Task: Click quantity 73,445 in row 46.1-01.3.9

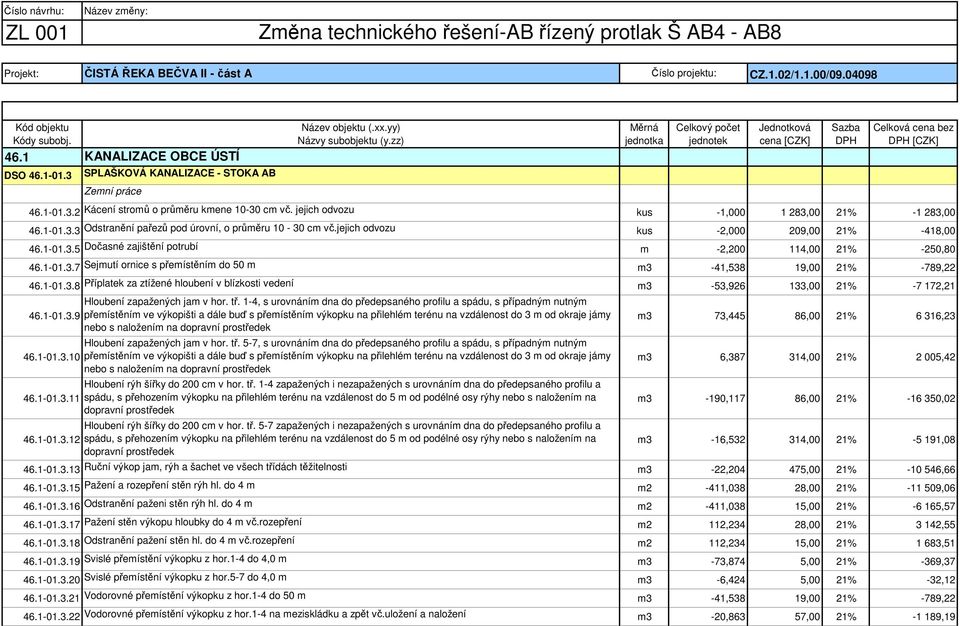Action: pyautogui.click(x=730, y=316)
